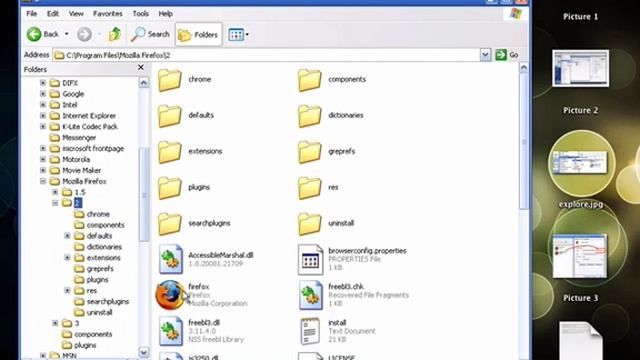
Task: Open the address bar dropdown
Action: (x=485, y=55)
